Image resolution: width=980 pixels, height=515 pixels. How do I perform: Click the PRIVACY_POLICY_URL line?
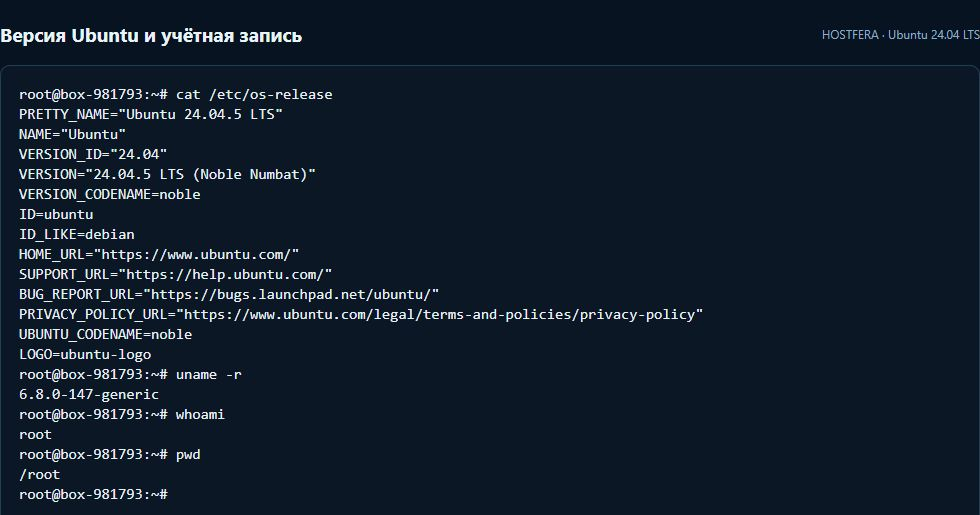(x=361, y=314)
